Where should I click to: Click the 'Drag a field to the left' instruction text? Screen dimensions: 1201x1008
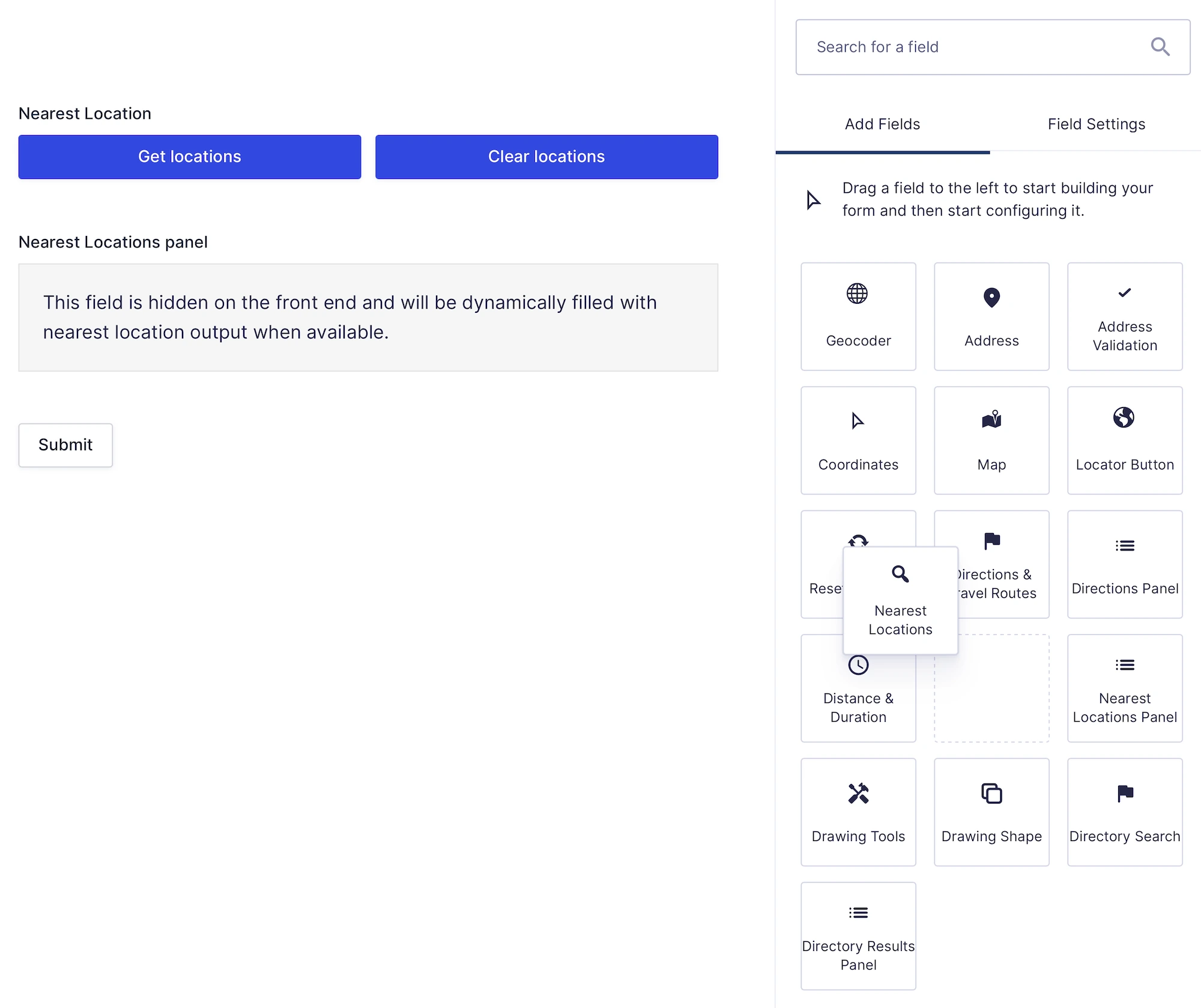pos(997,199)
